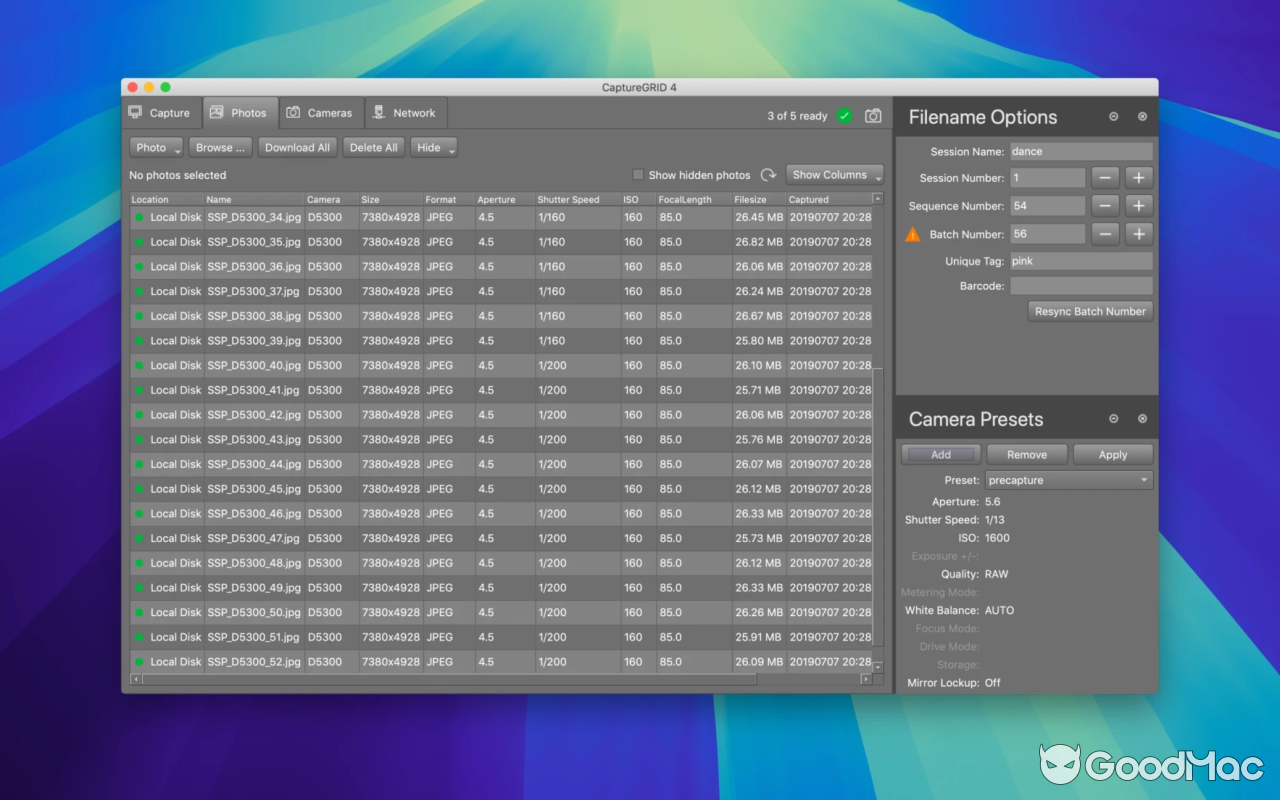Select the Photos tab

240,112
